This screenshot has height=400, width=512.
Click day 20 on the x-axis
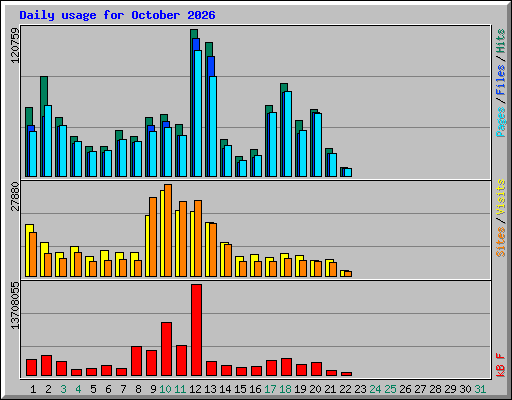tap(315, 389)
